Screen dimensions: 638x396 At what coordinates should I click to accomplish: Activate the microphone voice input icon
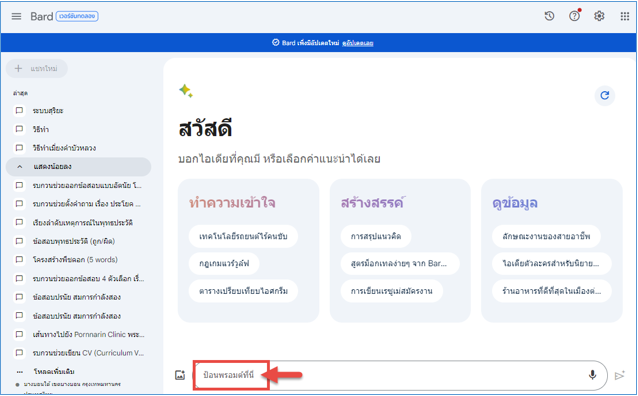[592, 375]
